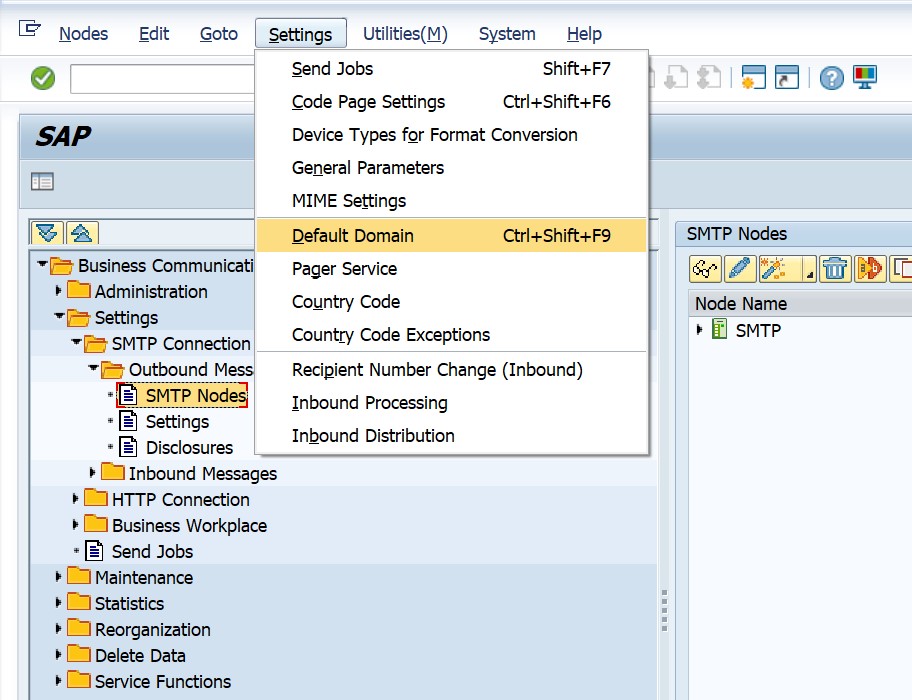Click the Expand All nodes icon
This screenshot has height=700, width=912.
[x=47, y=233]
